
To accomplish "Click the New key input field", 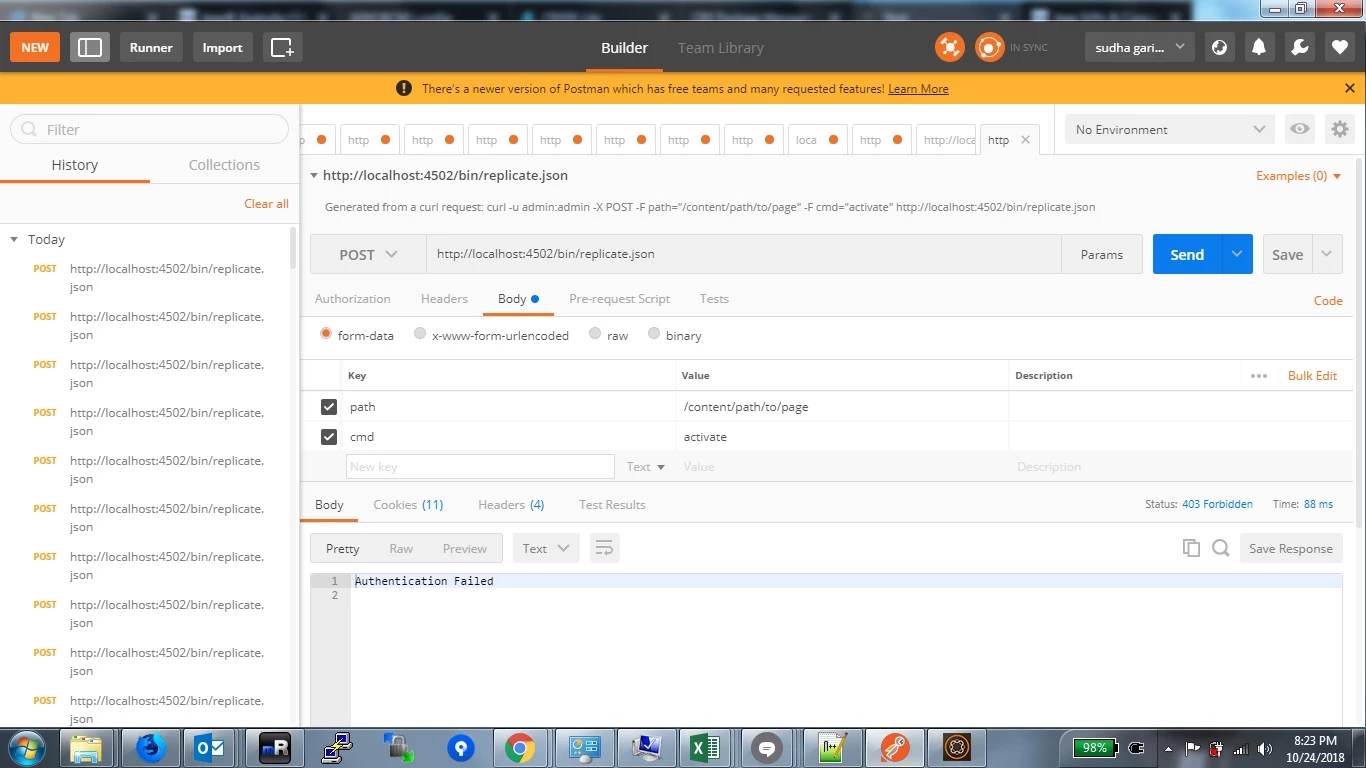I will click(480, 467).
